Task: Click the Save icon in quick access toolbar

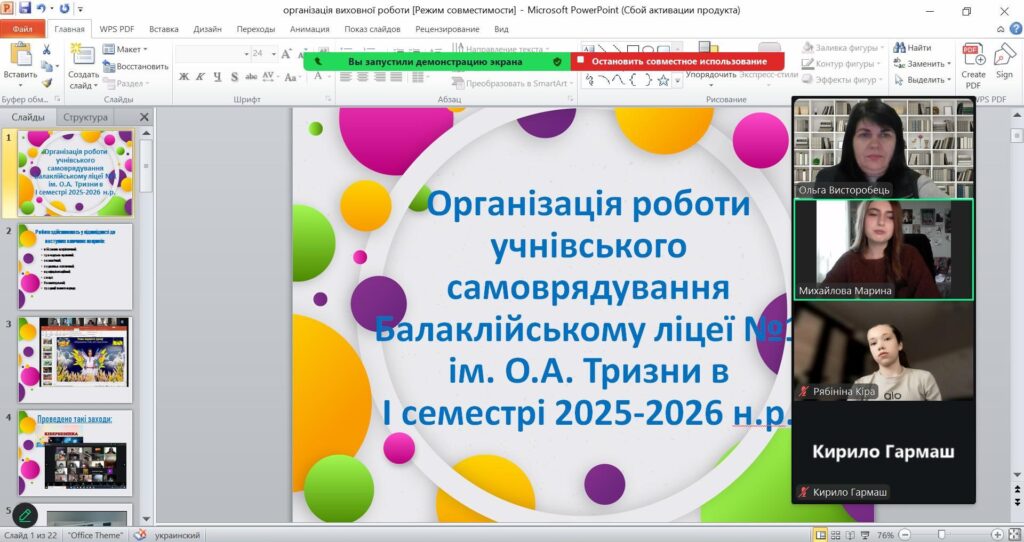Action: pos(24,10)
